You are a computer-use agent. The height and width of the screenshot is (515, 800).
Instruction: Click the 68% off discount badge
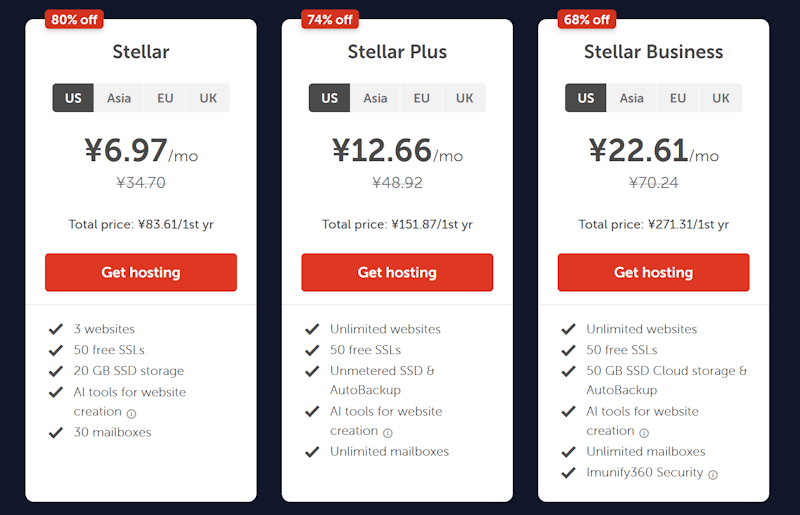[586, 19]
